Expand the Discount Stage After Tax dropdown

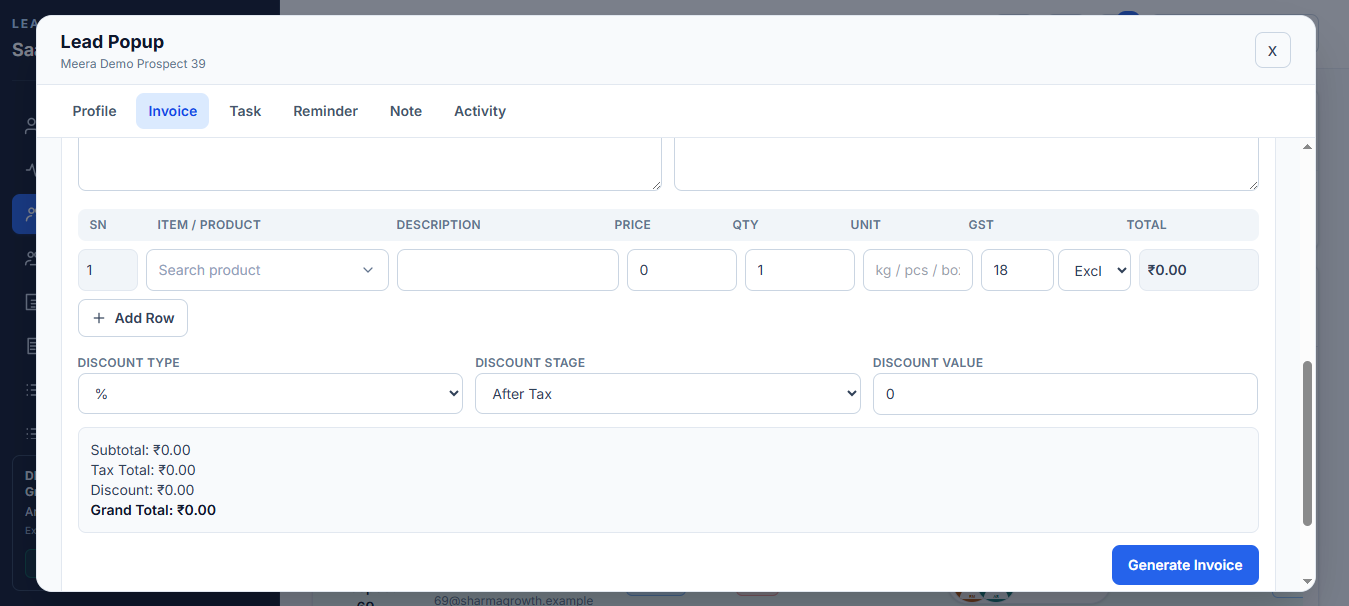667,394
